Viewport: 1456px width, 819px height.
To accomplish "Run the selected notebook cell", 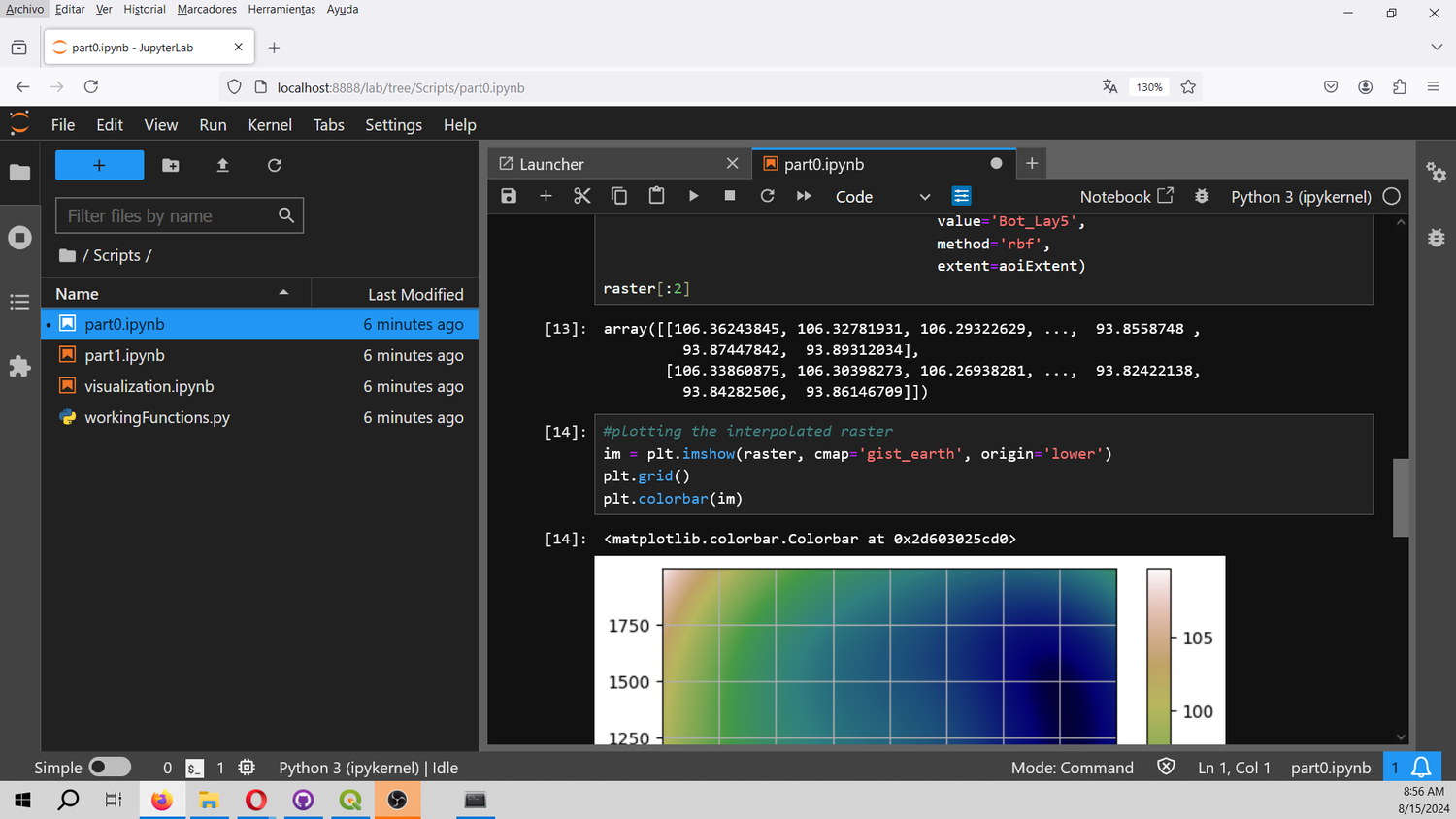I will (x=693, y=195).
